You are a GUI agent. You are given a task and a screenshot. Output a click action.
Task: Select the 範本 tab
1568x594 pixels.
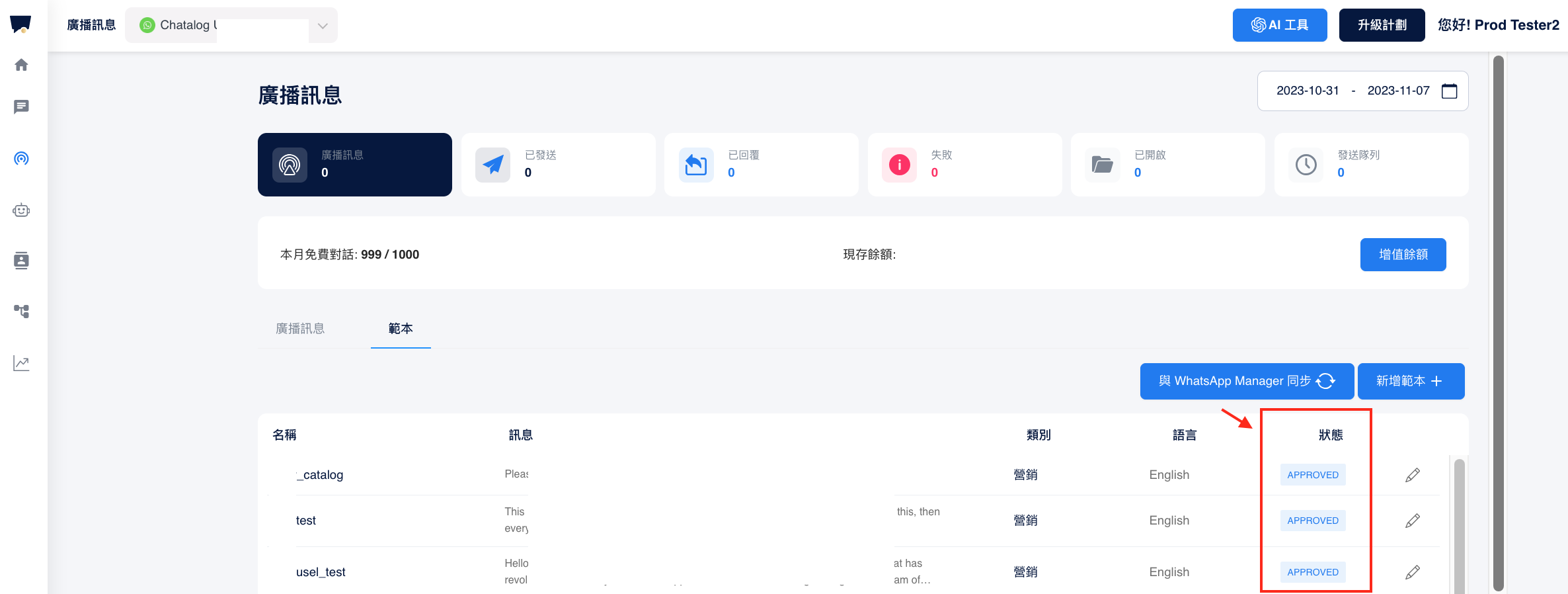[x=401, y=329]
